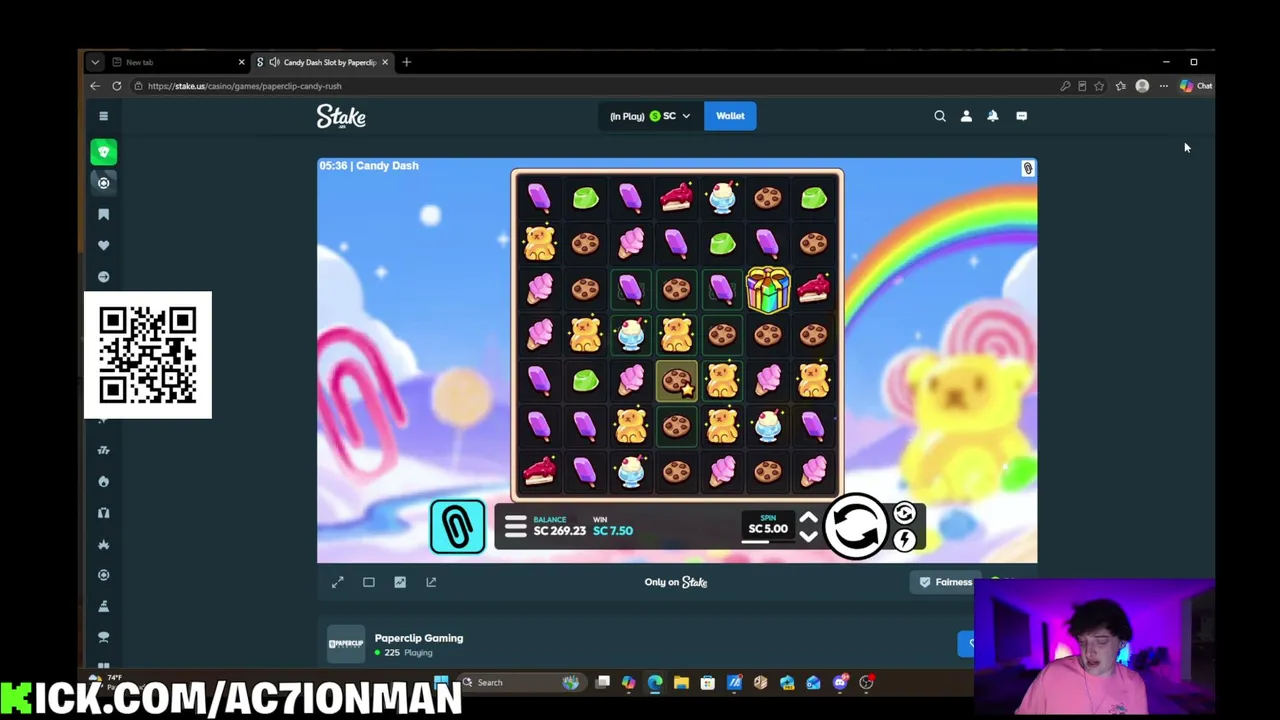Spin the Candy Dash reels
This screenshot has width=1280, height=720.
(x=855, y=526)
